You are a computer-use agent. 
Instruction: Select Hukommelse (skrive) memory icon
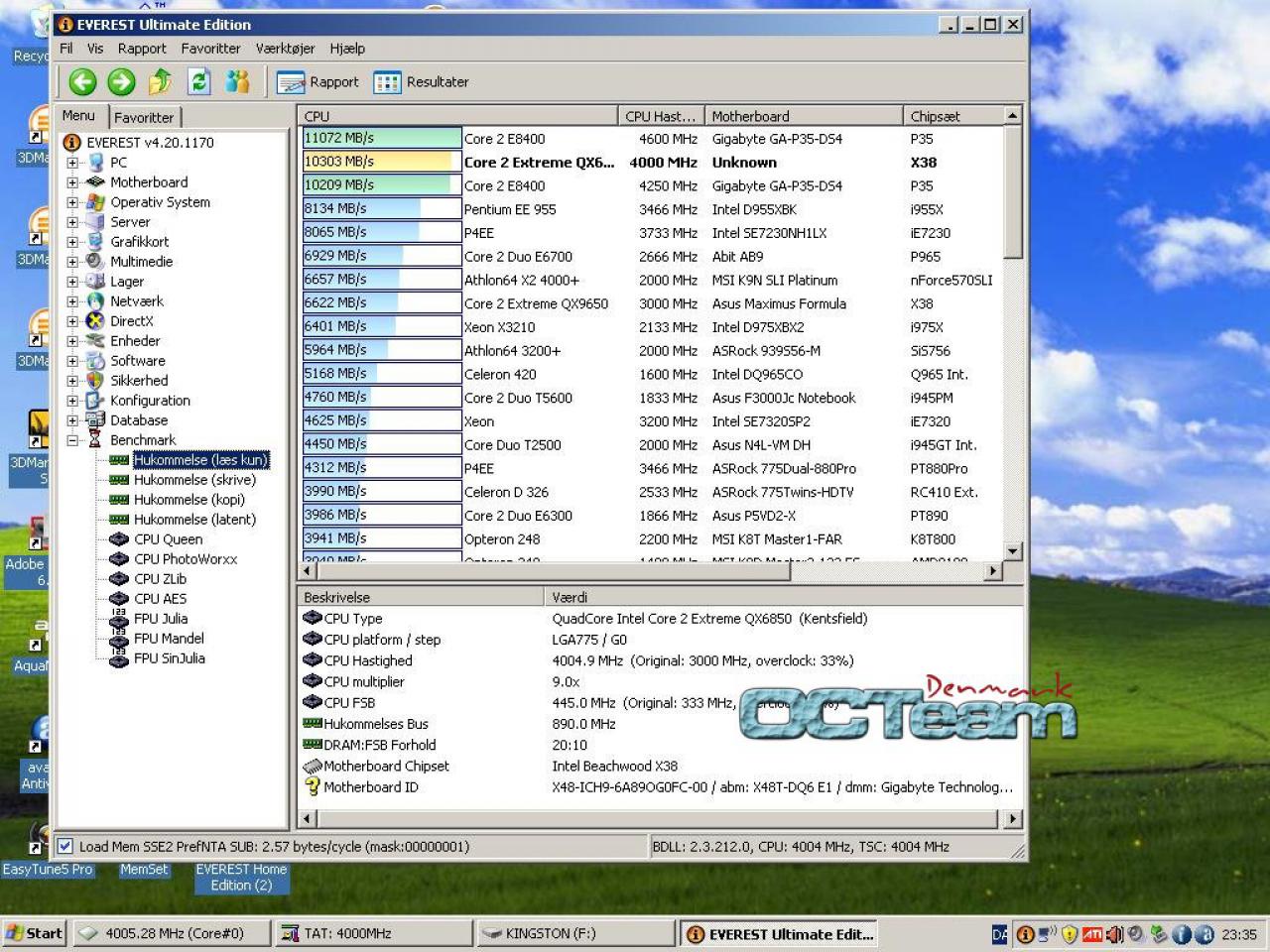coord(119,480)
